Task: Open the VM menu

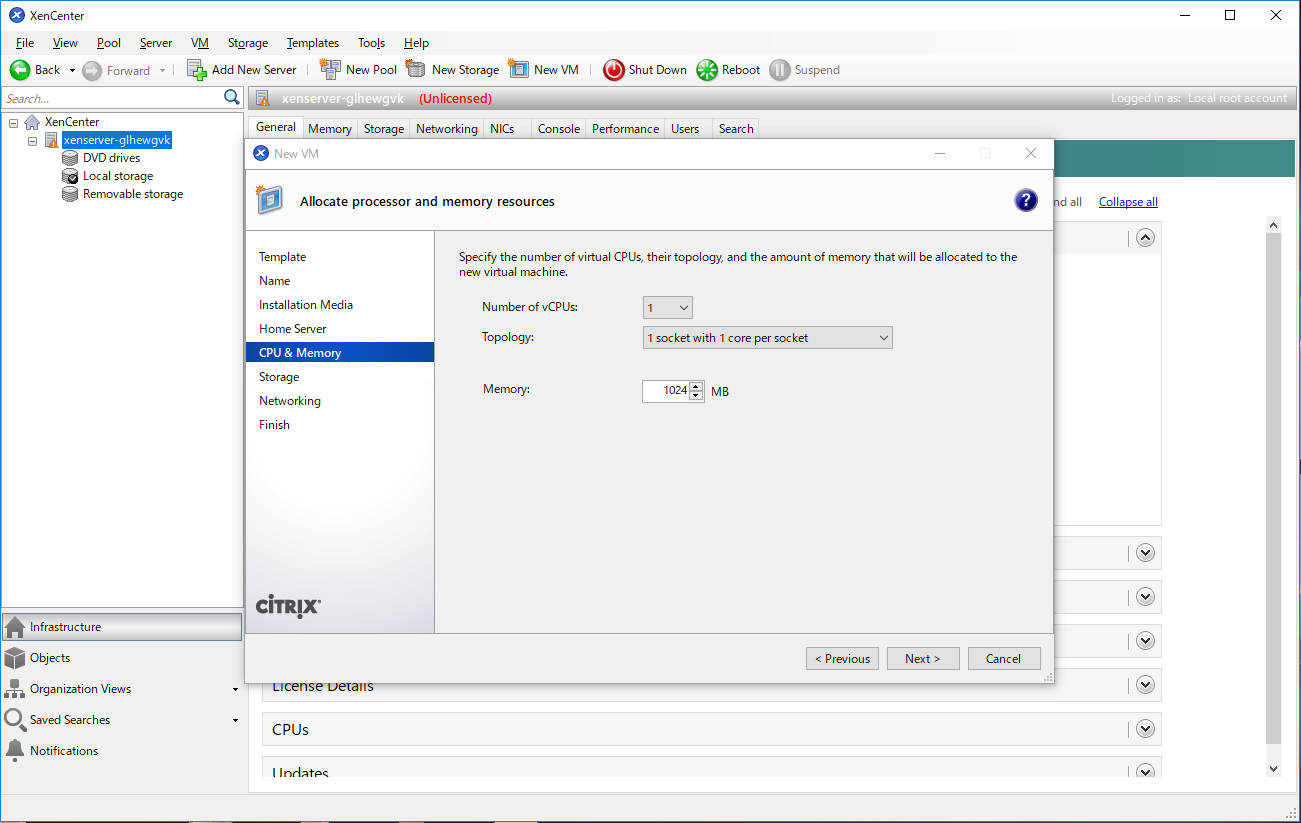Action: (200, 43)
